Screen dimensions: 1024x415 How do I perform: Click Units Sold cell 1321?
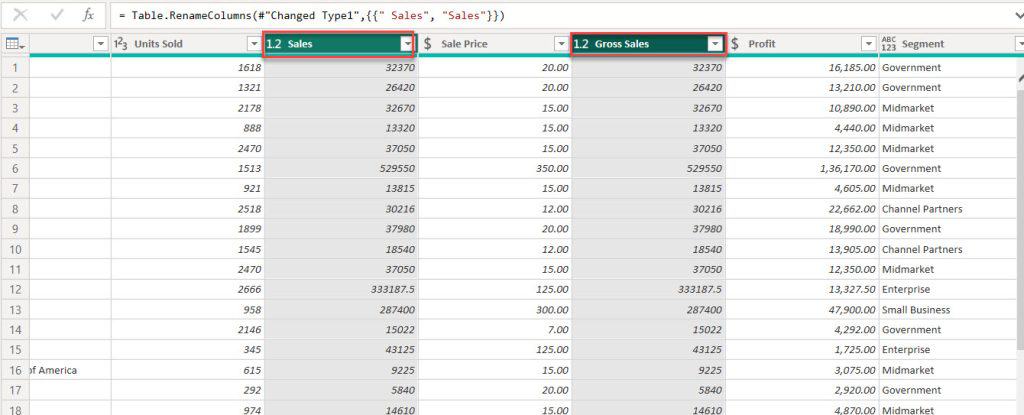point(187,88)
